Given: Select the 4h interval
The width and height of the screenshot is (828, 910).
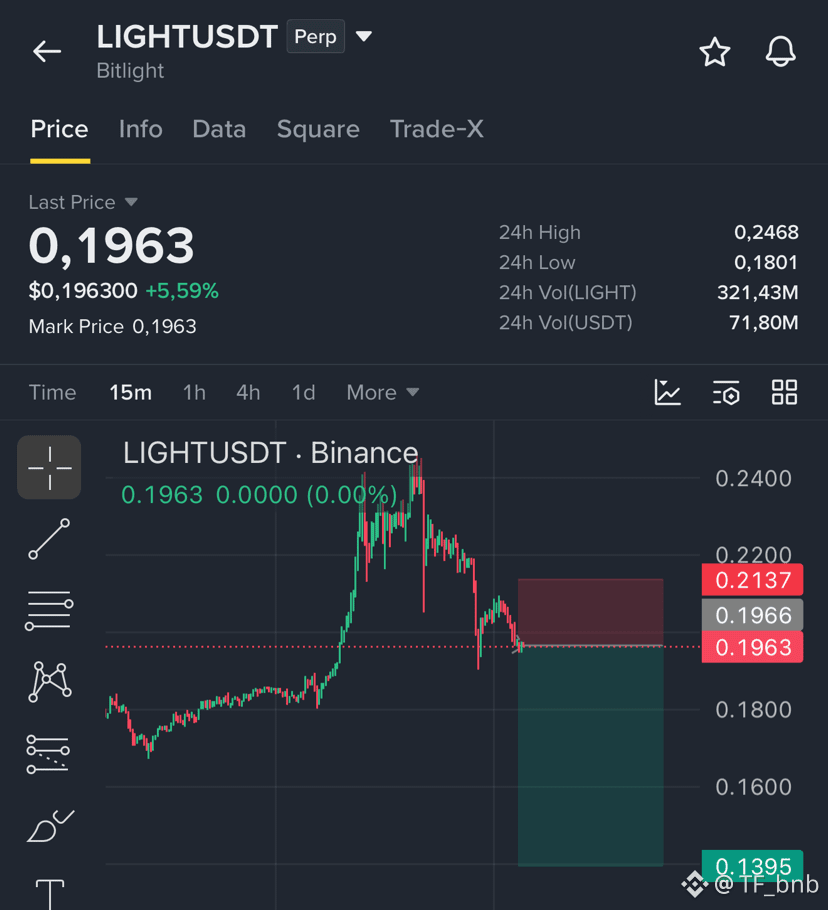Looking at the screenshot, I should pos(248,392).
